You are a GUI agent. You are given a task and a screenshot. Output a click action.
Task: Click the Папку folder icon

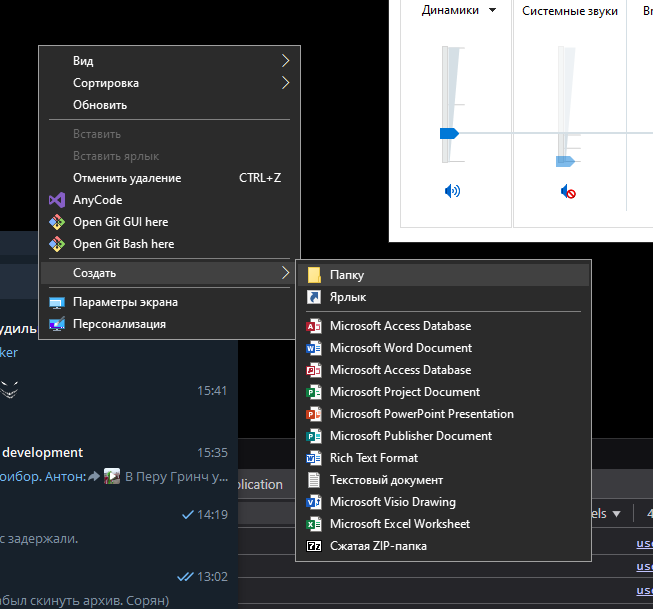point(314,275)
